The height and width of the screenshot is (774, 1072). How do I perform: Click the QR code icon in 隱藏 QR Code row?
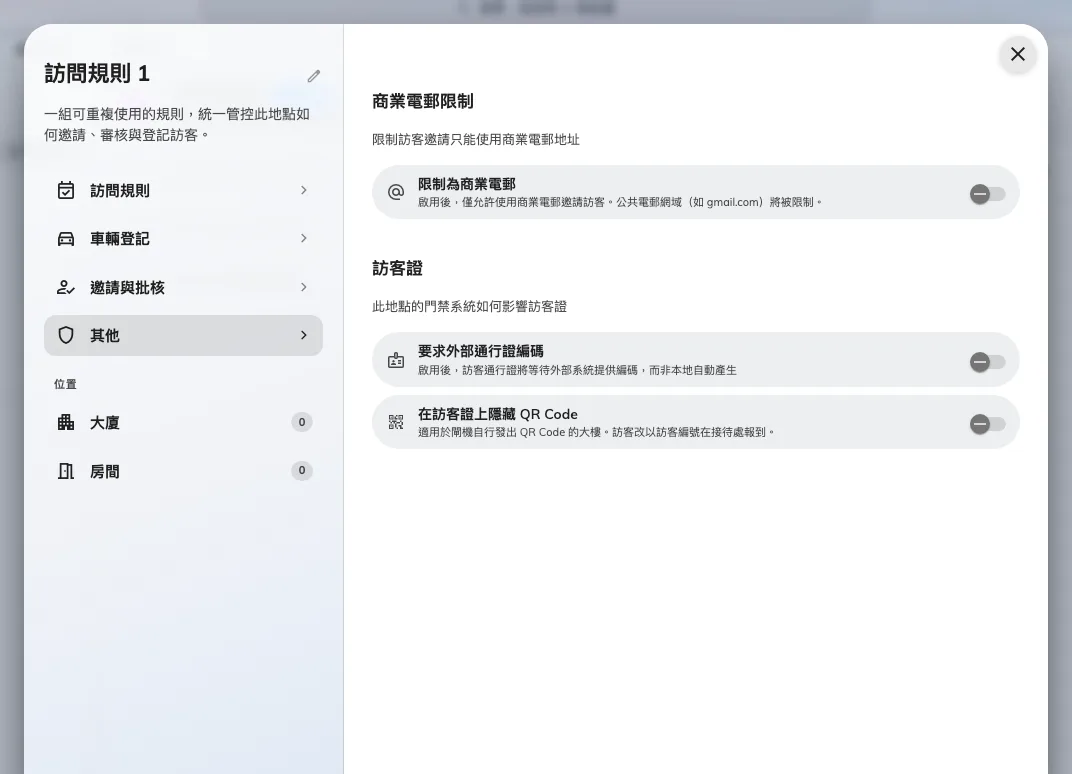click(x=396, y=423)
